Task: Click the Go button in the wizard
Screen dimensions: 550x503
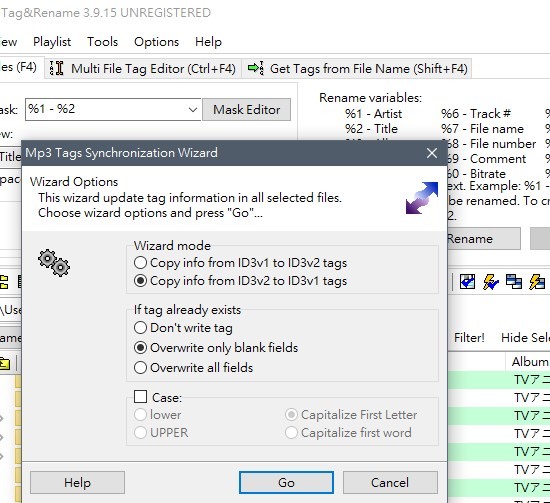Action: pos(286,483)
